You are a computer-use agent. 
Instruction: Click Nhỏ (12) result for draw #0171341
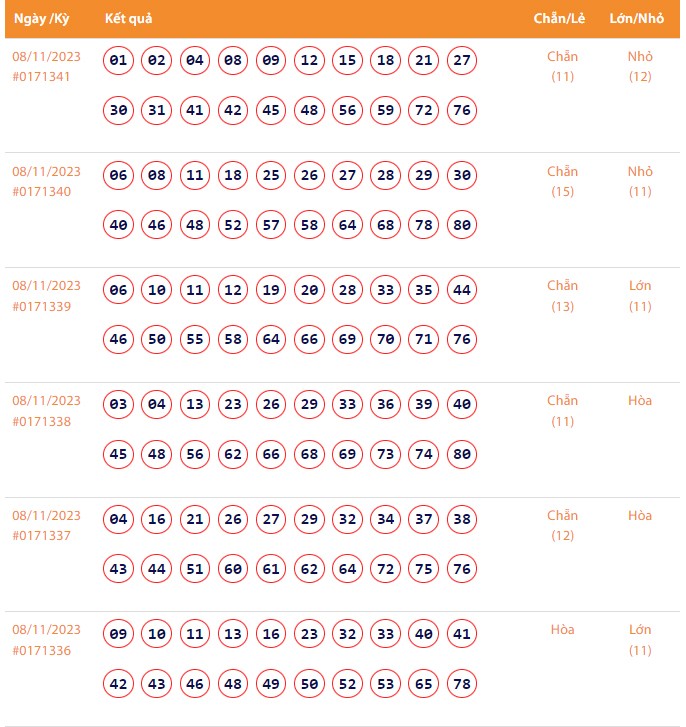point(640,66)
